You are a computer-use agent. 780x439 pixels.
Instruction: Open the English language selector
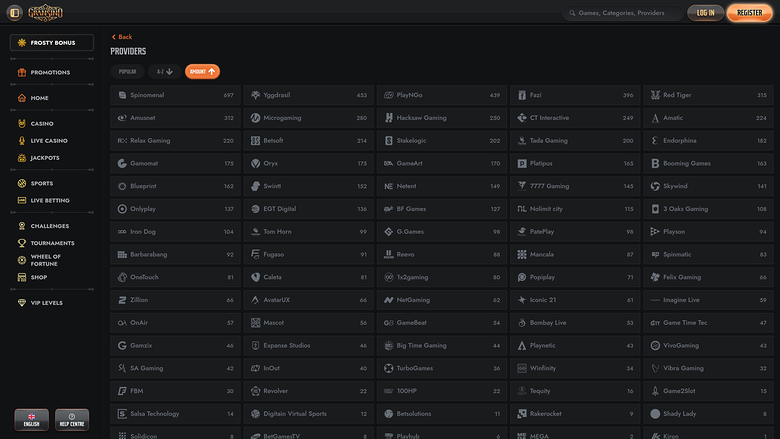click(31, 420)
